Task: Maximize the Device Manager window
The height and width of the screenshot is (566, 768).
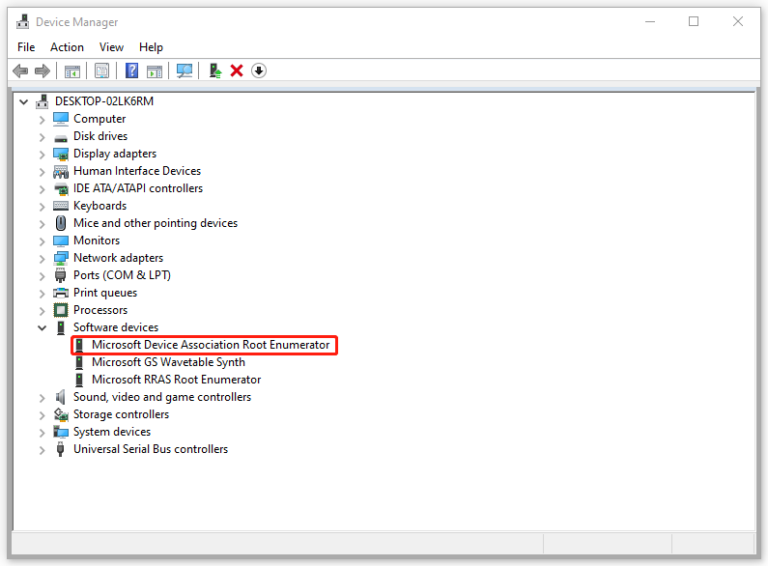Action: (x=694, y=22)
